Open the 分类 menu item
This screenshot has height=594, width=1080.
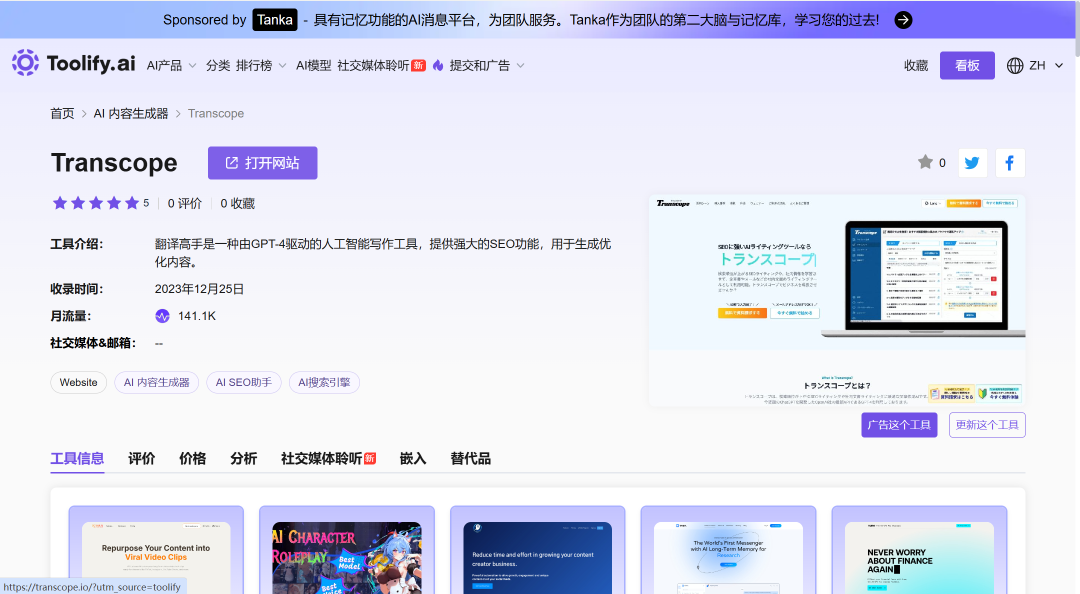point(218,65)
